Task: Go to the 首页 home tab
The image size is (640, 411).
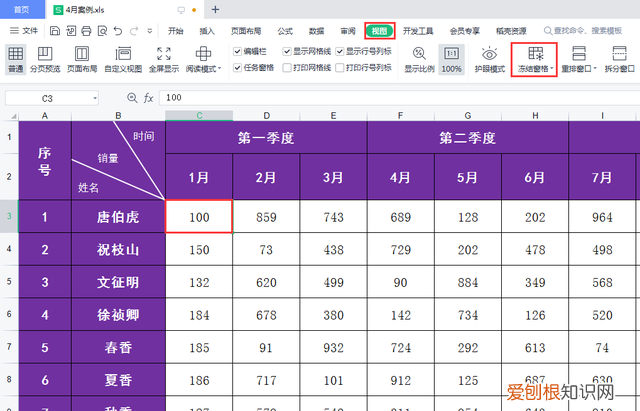Action: tap(22, 9)
